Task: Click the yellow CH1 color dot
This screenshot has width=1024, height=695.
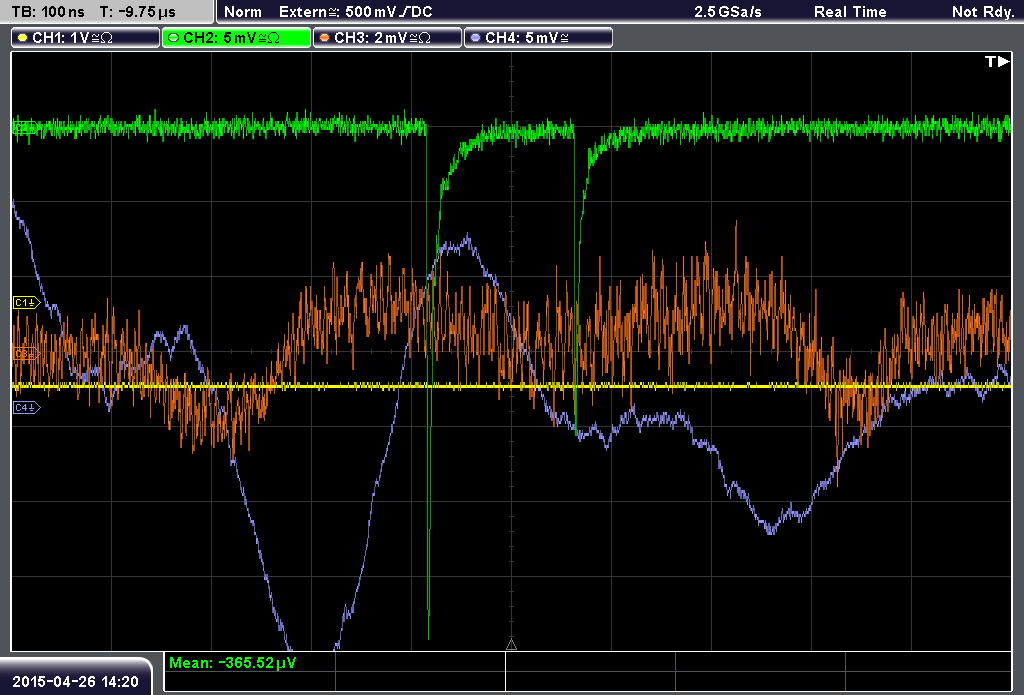Action: 23,38
